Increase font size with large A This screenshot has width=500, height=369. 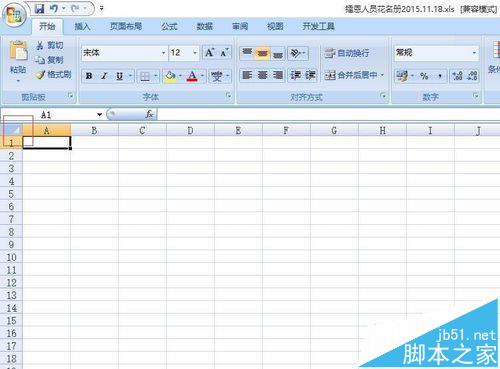pyautogui.click(x=209, y=53)
